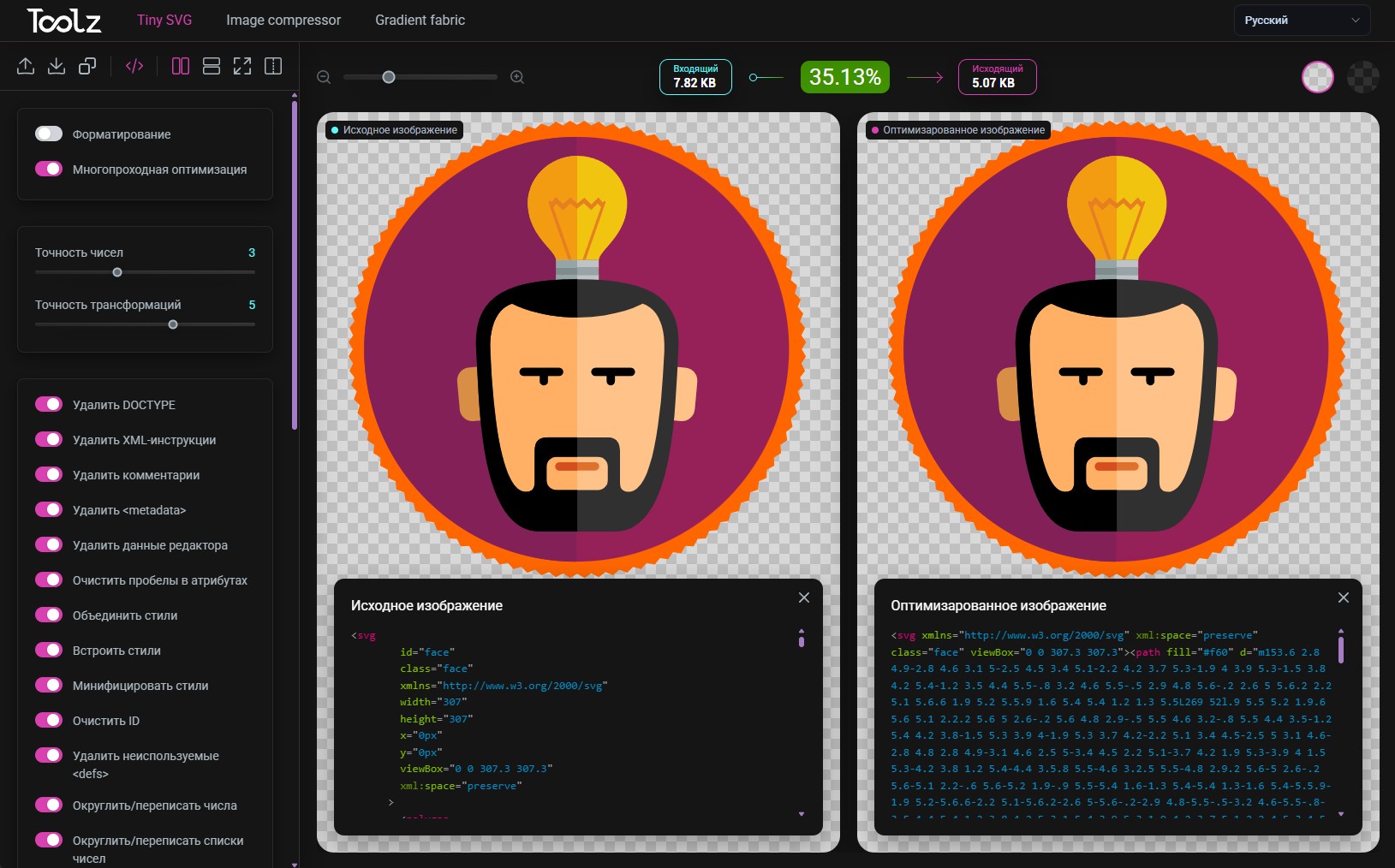Click the upload SVG icon
The height and width of the screenshot is (868, 1395).
click(26, 66)
